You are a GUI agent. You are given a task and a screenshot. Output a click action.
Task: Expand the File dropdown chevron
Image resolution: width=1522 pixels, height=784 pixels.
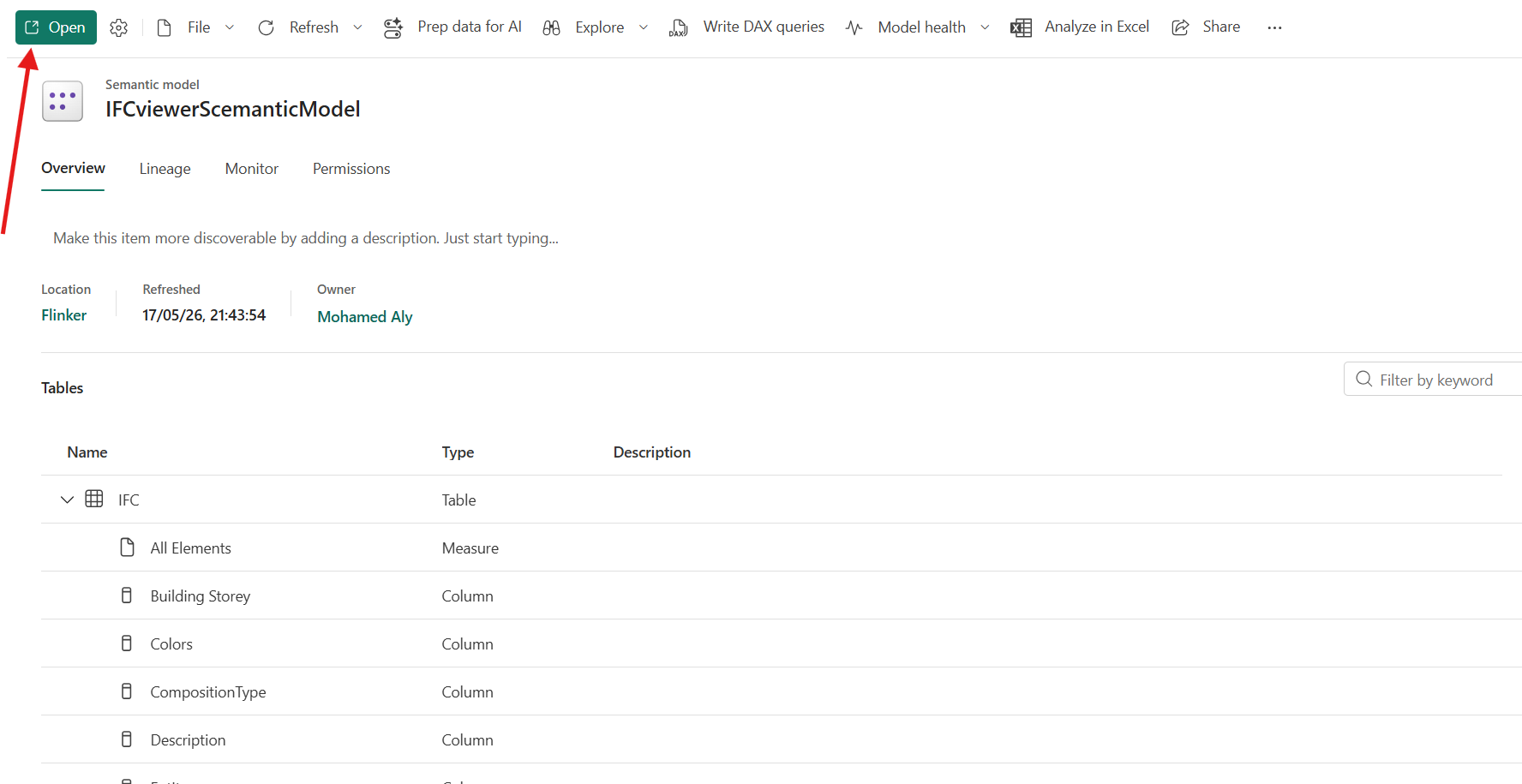coord(230,27)
